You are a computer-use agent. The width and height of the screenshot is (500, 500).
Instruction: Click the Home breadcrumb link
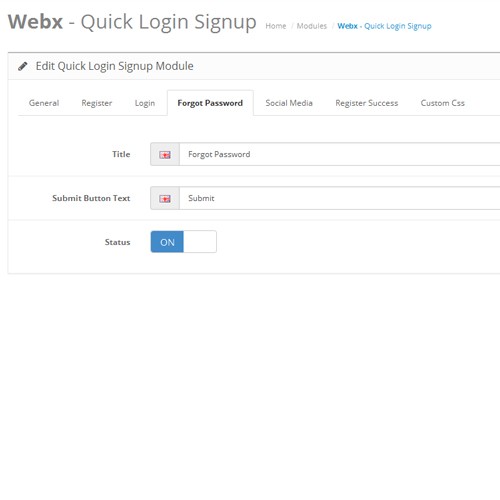click(276, 26)
